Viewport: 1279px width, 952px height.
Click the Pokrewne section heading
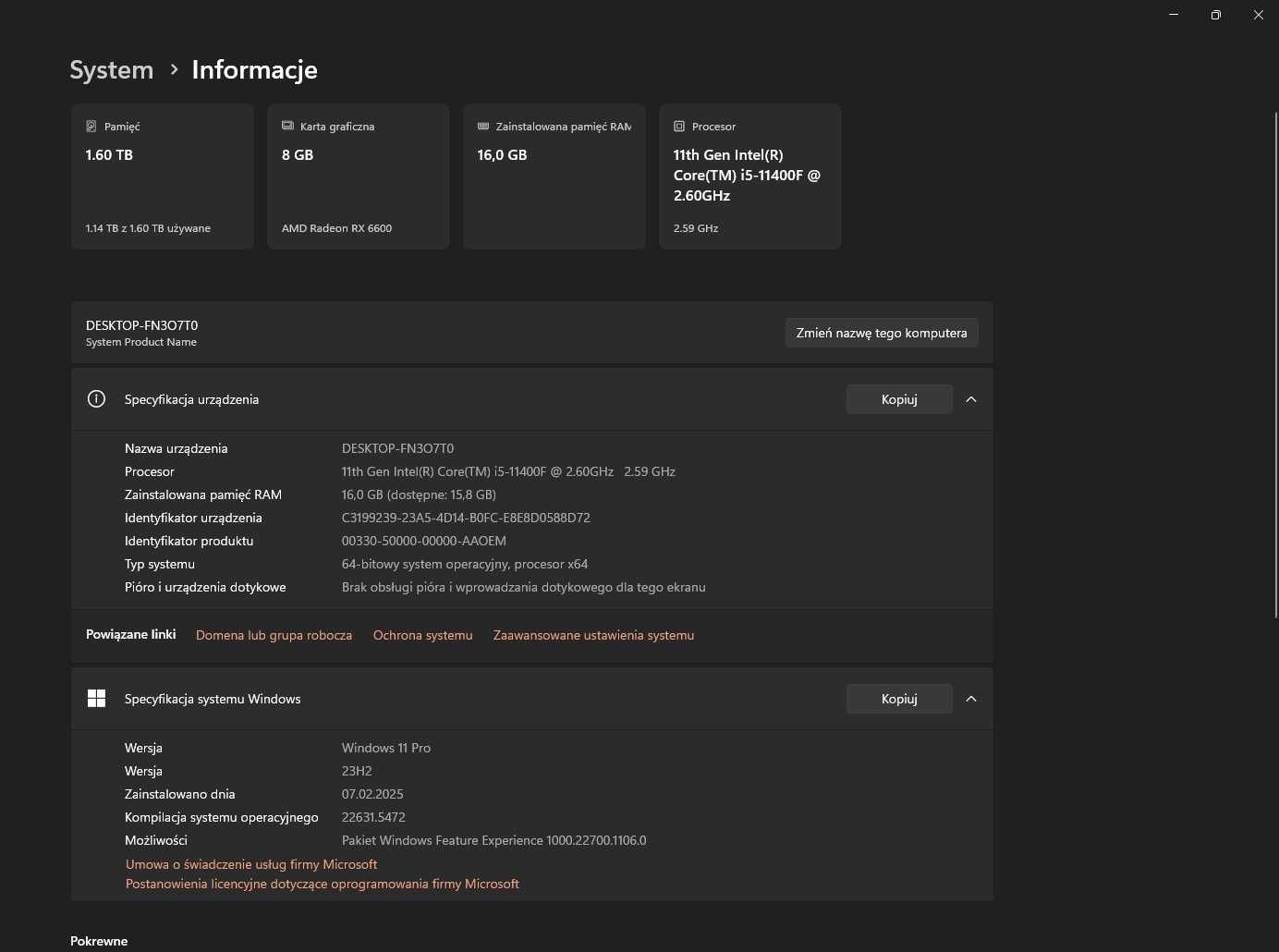[x=99, y=941]
